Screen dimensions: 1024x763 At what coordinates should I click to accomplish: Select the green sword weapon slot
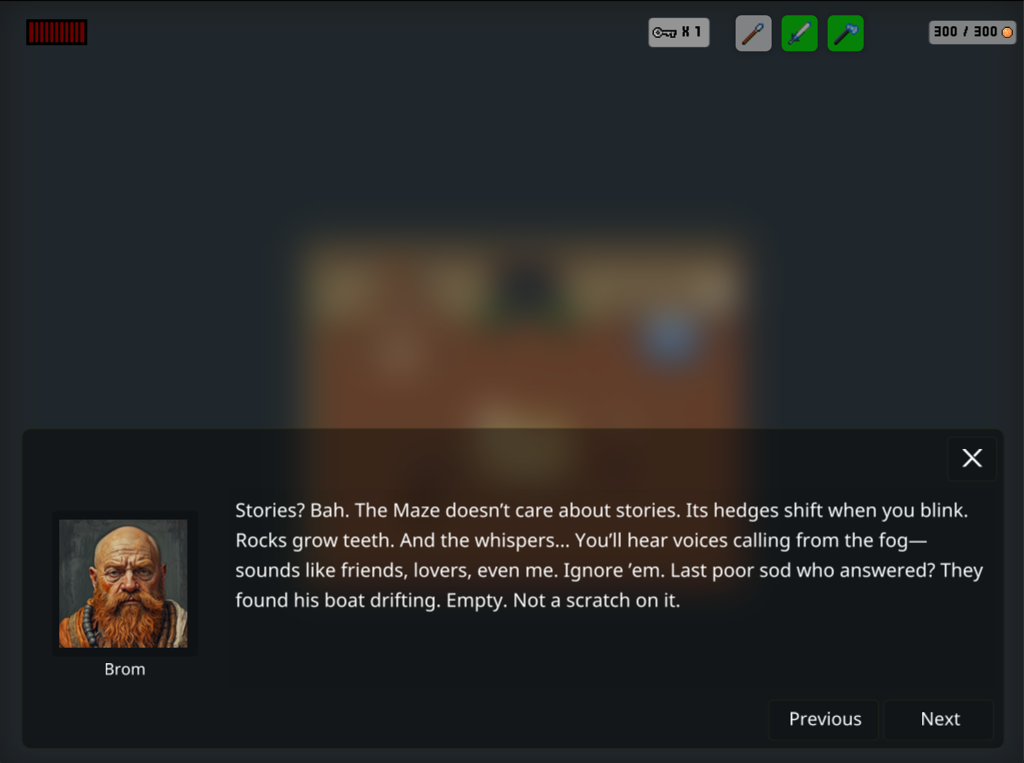[799, 33]
